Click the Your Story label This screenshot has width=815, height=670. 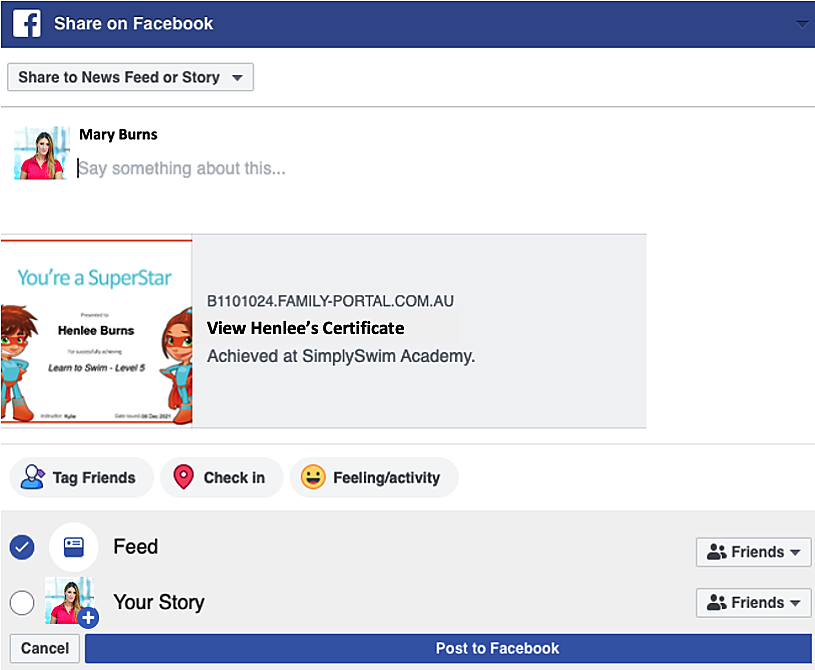coord(159,602)
